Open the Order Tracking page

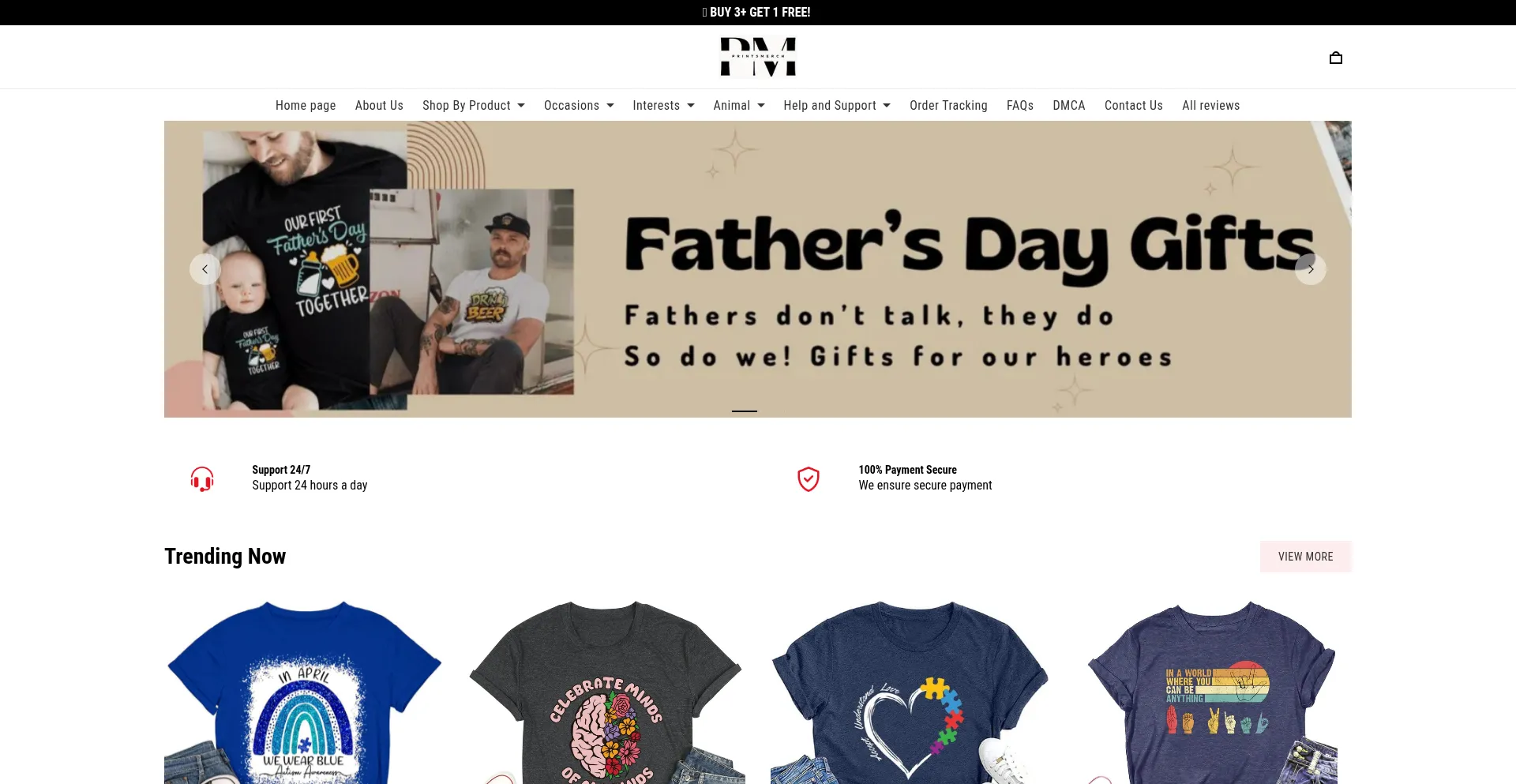pos(948,106)
